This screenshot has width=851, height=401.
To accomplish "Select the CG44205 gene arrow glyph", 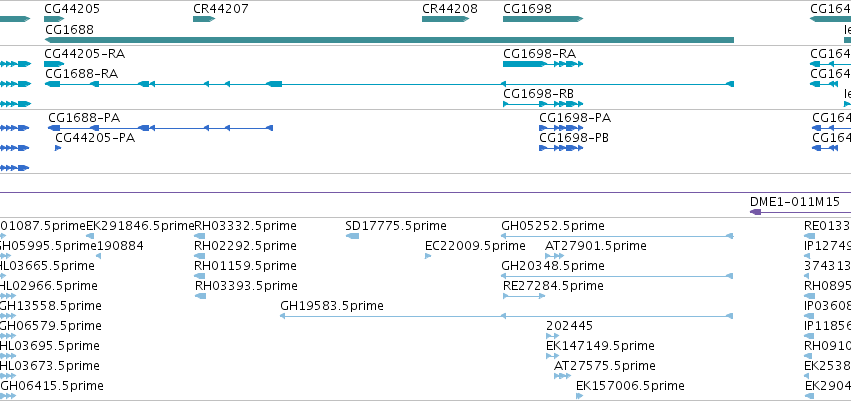I will pyautogui.click(x=54, y=19).
